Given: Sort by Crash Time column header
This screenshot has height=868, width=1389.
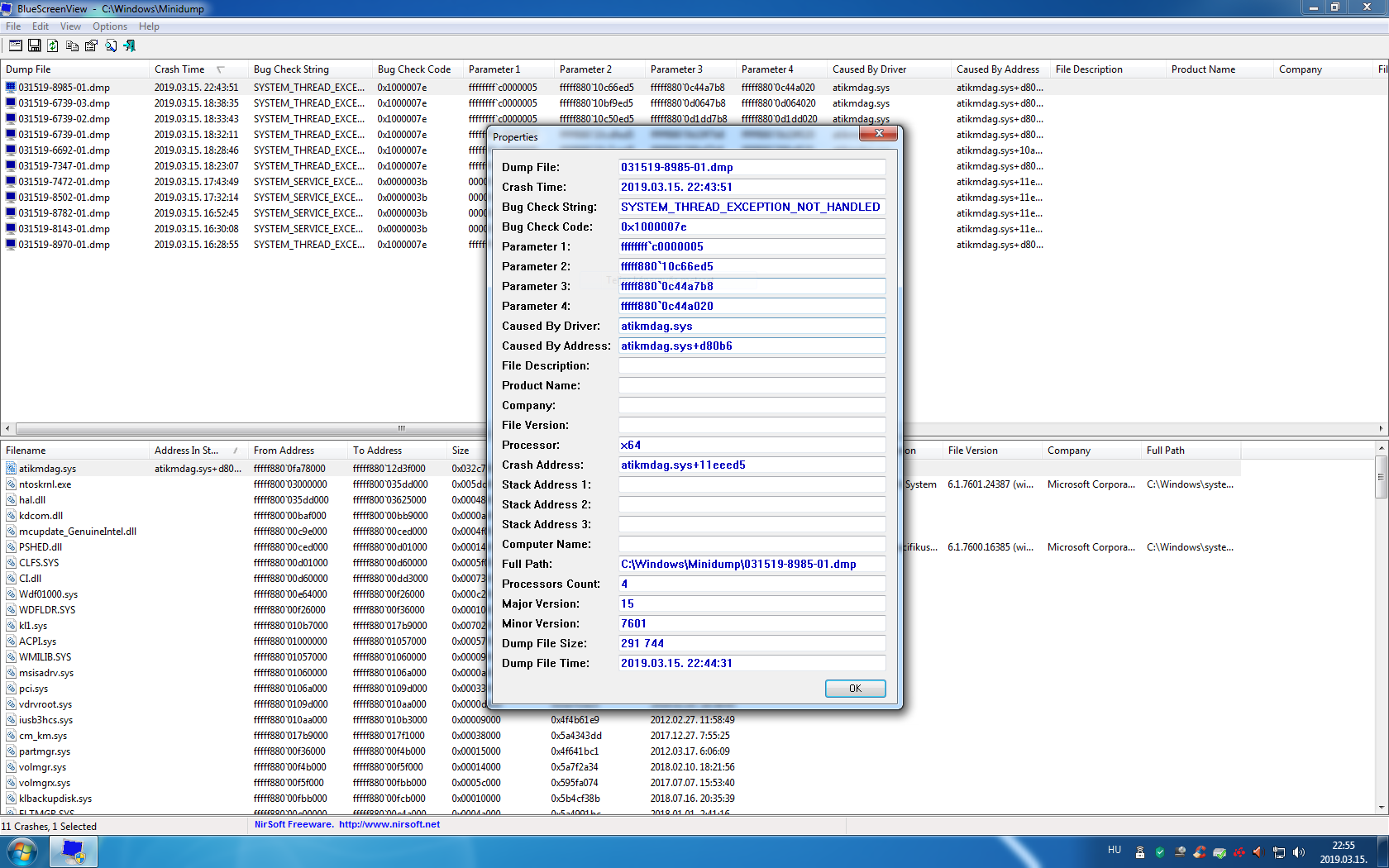Looking at the screenshot, I should pyautogui.click(x=198, y=69).
